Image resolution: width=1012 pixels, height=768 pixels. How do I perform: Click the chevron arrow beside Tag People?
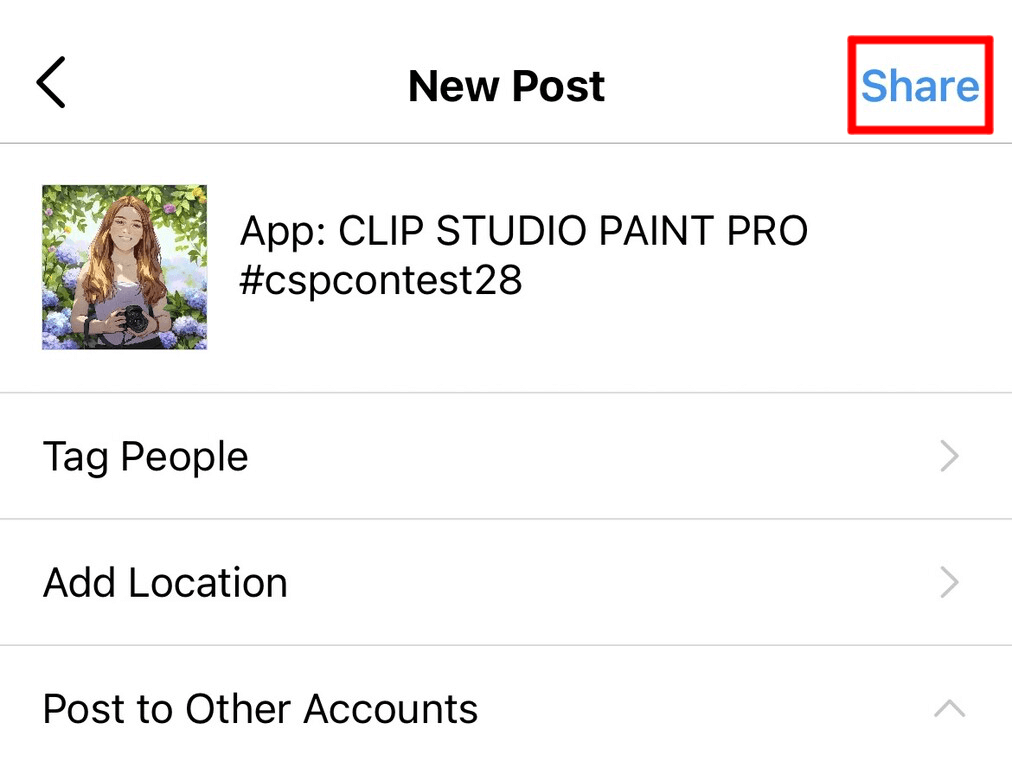(x=949, y=457)
